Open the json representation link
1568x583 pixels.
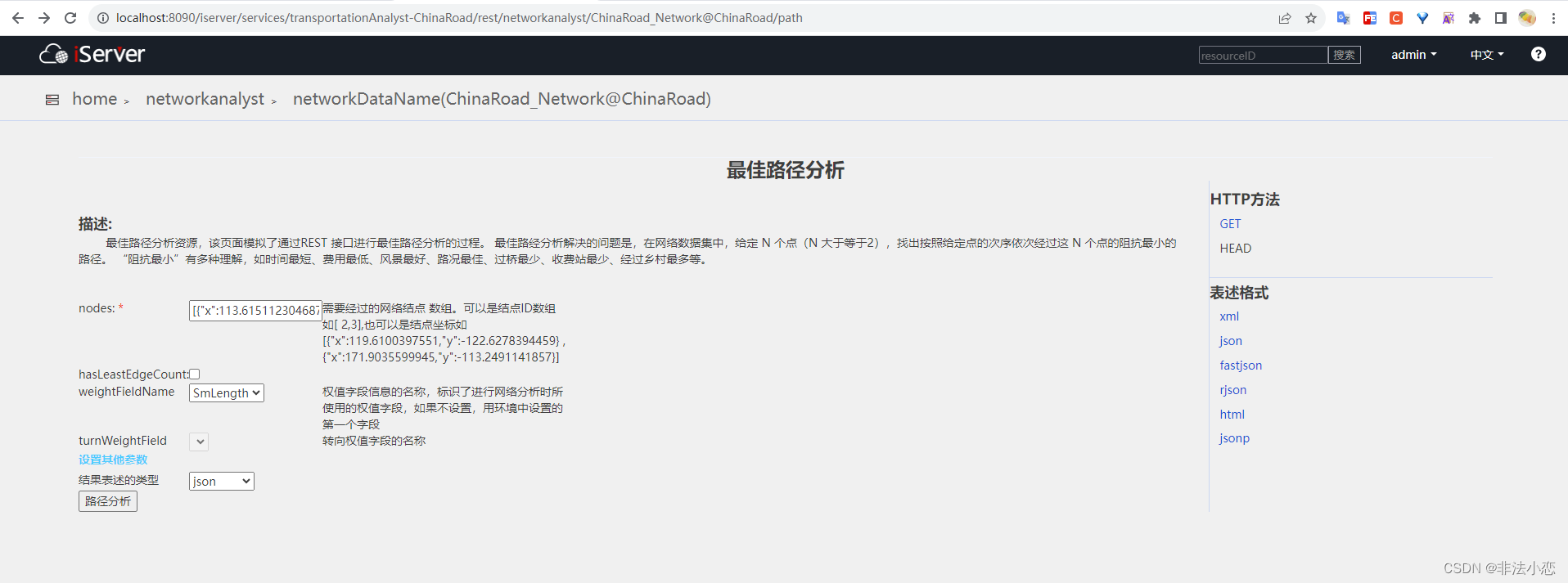point(1231,341)
